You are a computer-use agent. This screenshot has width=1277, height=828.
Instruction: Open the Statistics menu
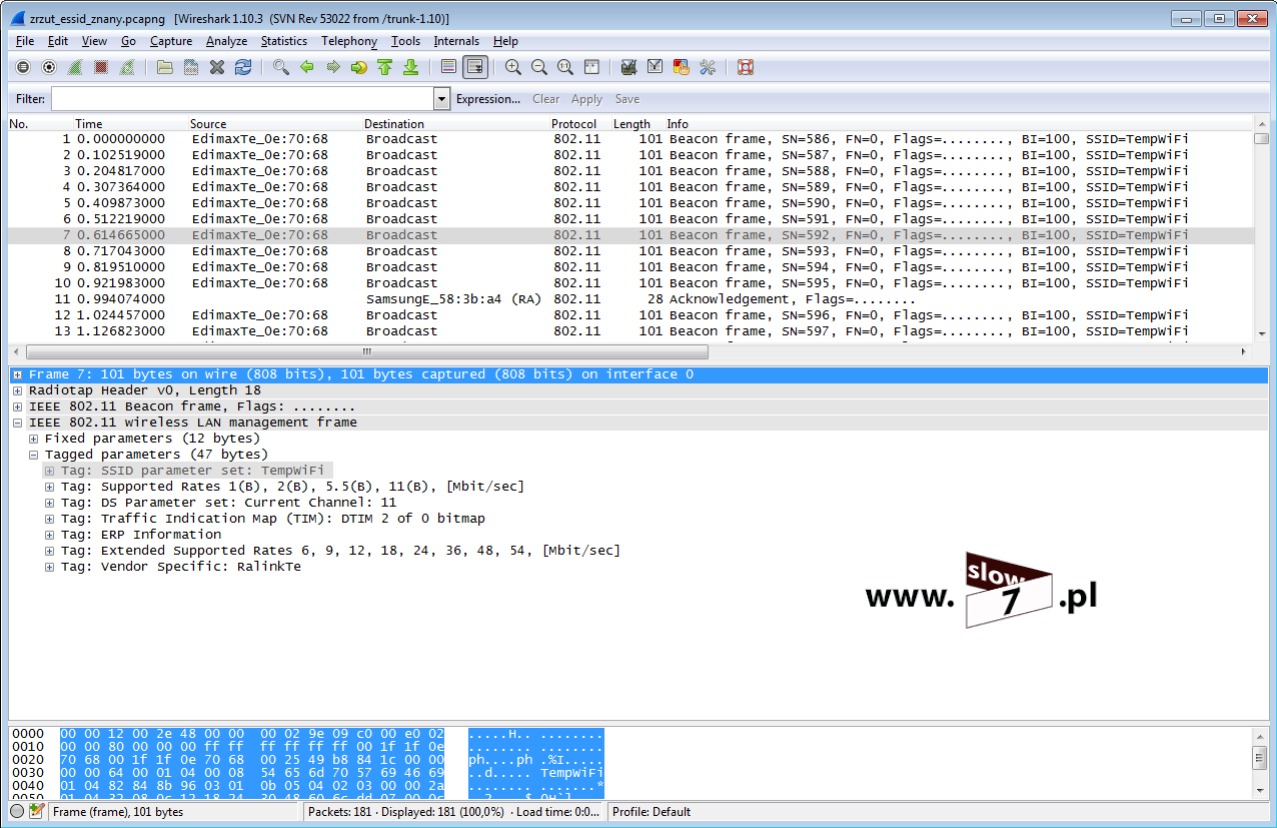pos(284,41)
